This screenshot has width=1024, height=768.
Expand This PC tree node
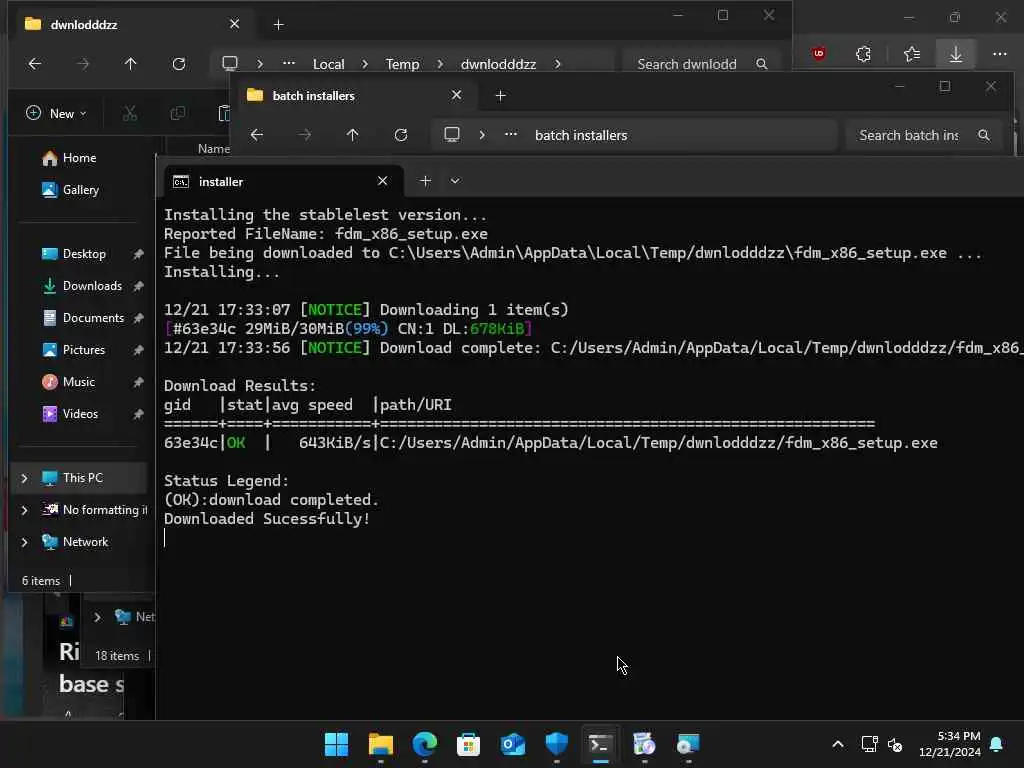click(24, 478)
